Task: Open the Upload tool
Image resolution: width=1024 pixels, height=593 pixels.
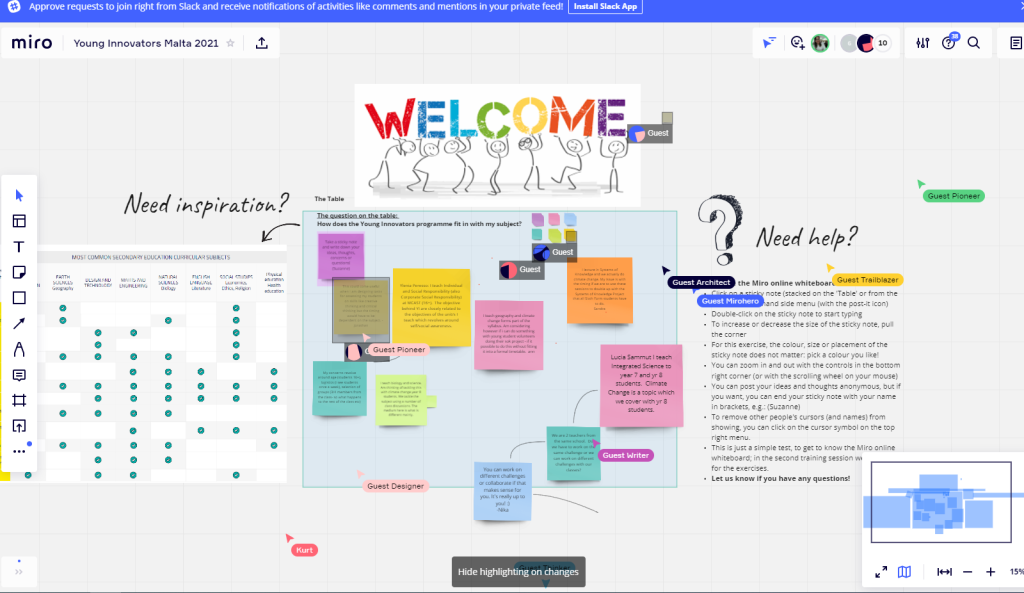Action: pos(19,426)
